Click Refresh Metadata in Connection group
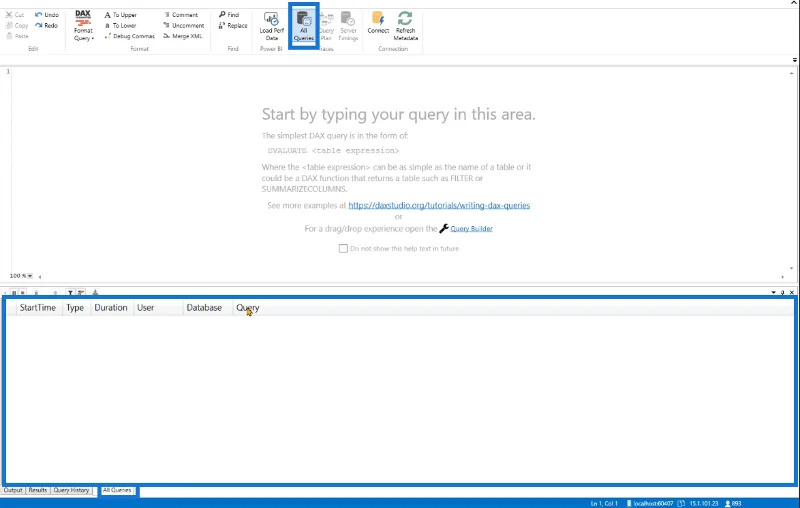The image size is (800, 508). point(406,27)
